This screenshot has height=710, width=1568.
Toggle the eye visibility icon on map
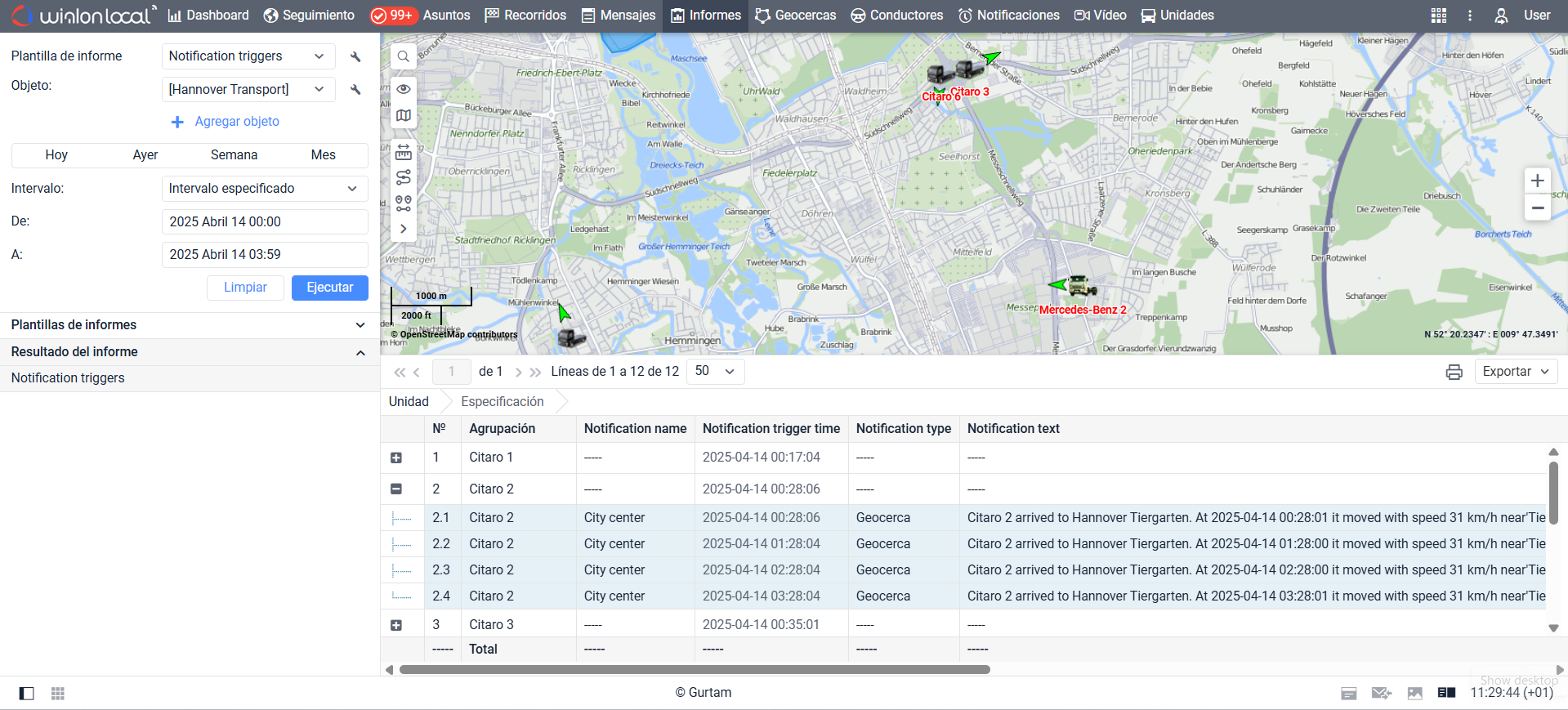coord(404,89)
